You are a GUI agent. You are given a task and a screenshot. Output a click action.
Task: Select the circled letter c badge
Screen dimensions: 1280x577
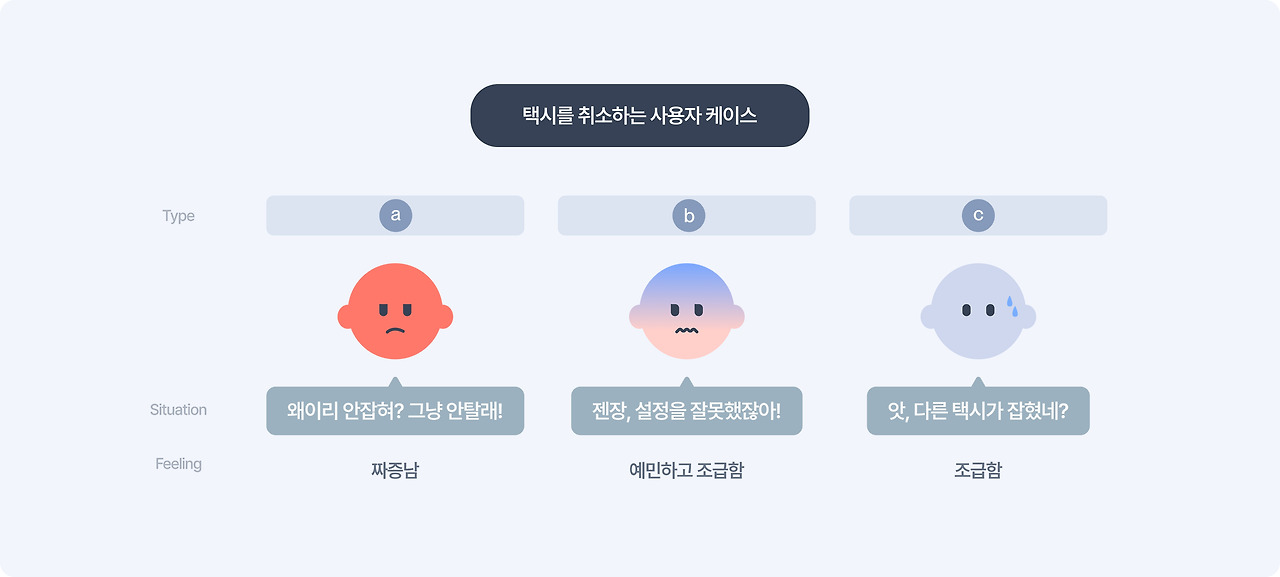(978, 215)
